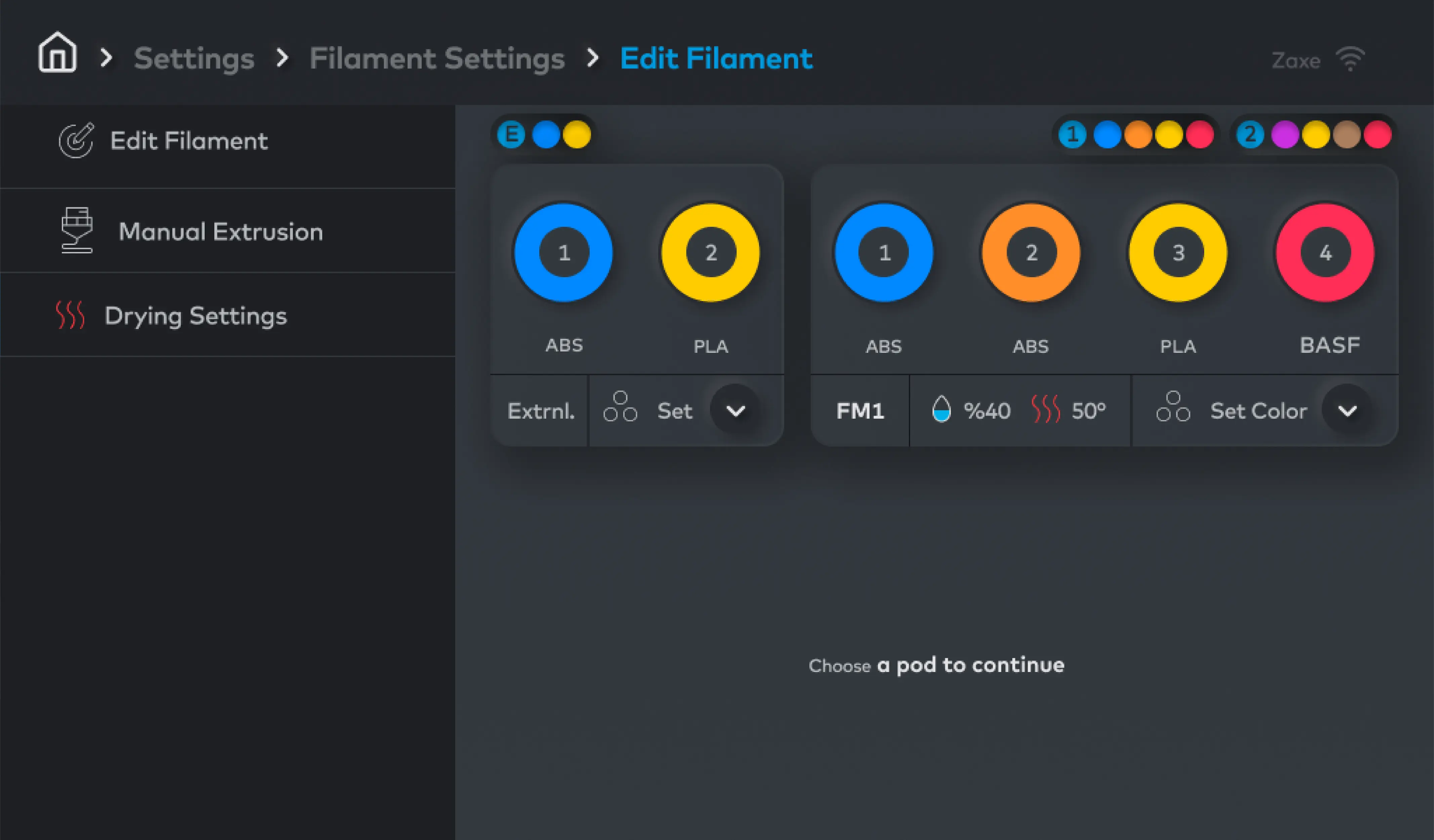Click the Manual Extrusion printer icon
Image resolution: width=1434 pixels, height=840 pixels.
77,230
